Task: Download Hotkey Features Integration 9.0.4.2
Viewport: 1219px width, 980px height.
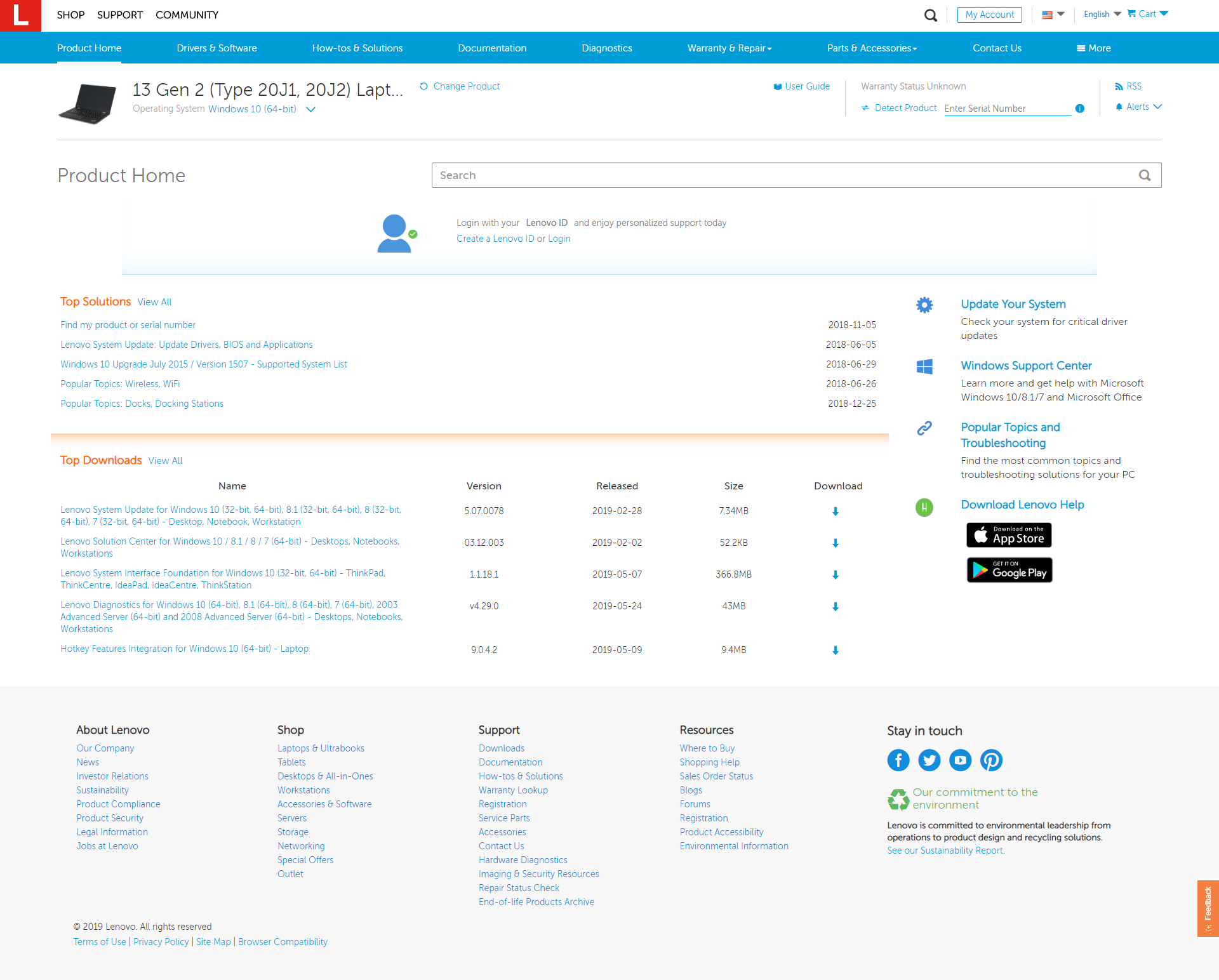Action: pyautogui.click(x=836, y=650)
